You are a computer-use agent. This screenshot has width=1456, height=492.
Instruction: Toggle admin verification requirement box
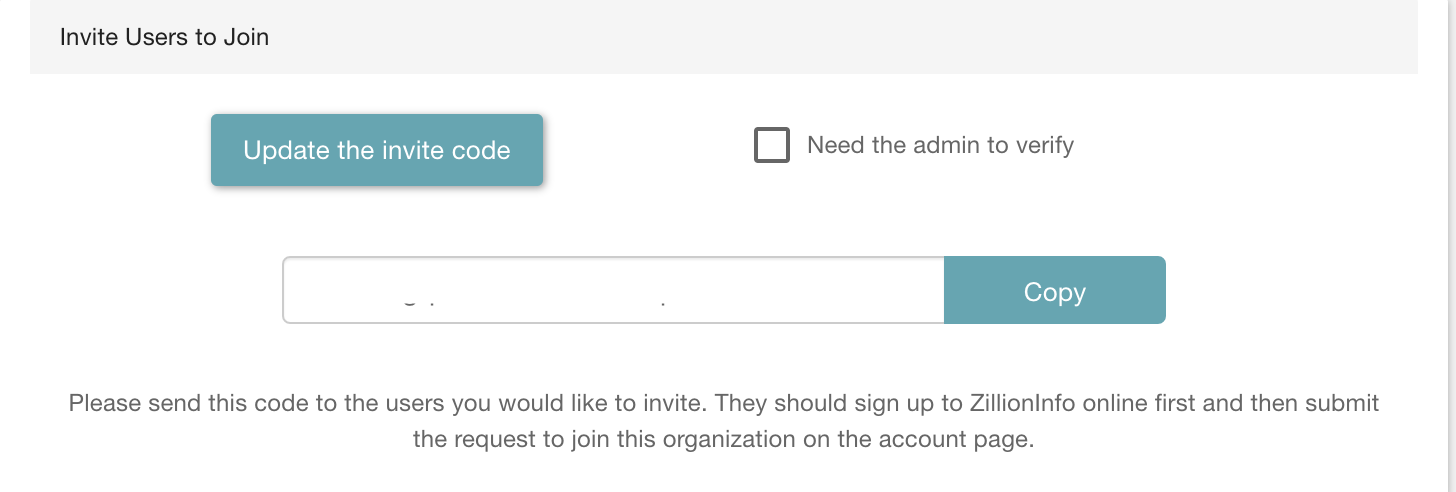(771, 146)
